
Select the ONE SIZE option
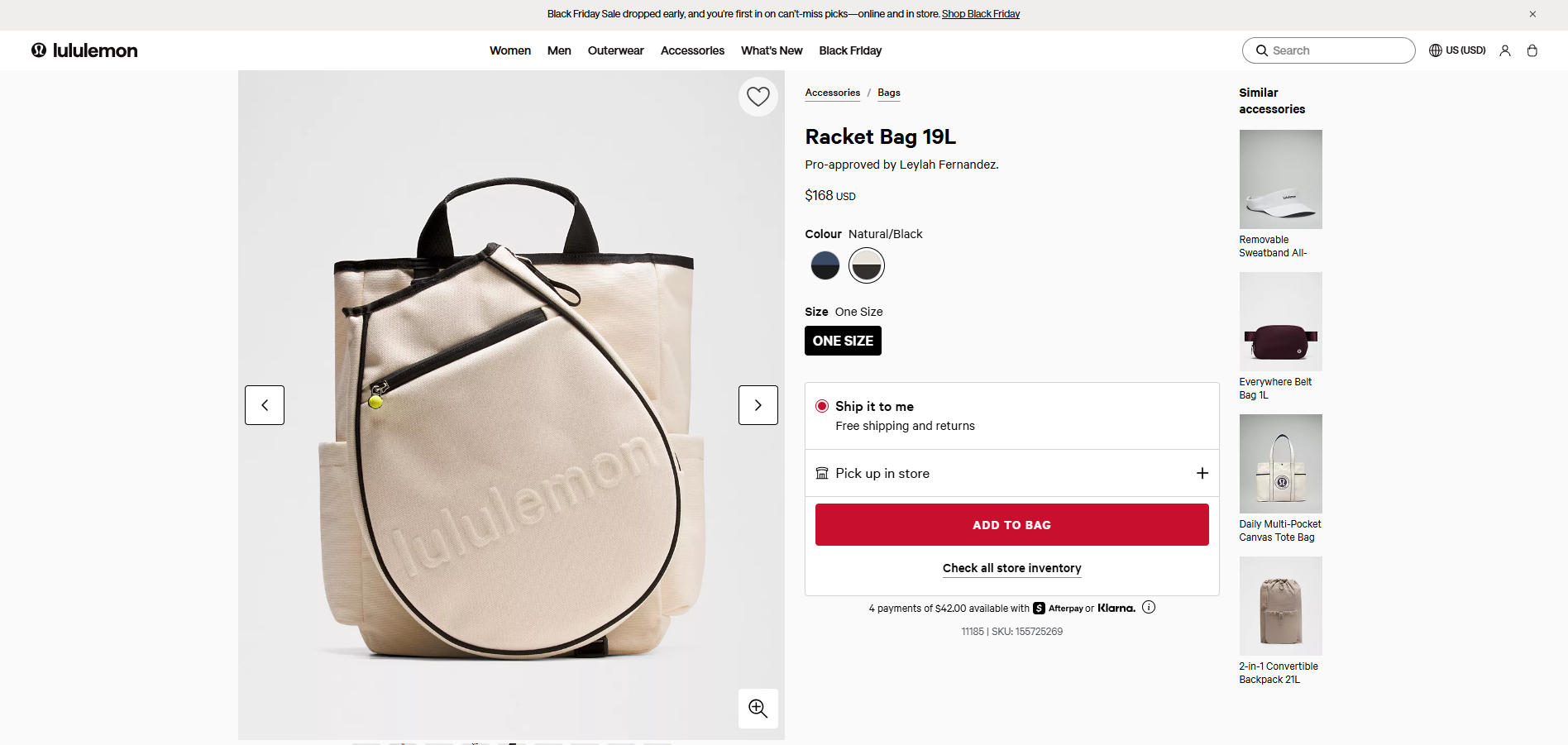pos(843,341)
